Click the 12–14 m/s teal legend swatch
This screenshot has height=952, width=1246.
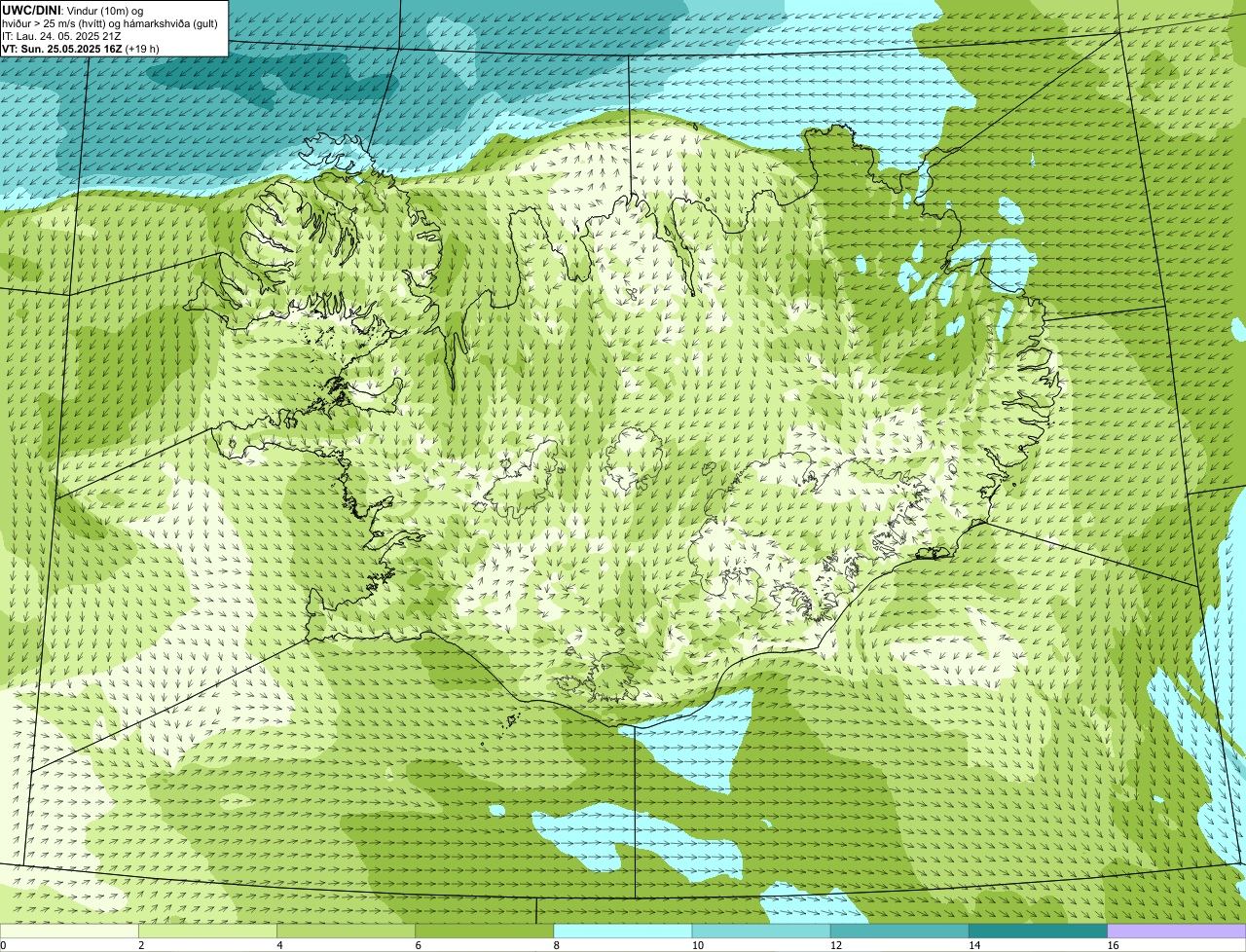point(899,932)
